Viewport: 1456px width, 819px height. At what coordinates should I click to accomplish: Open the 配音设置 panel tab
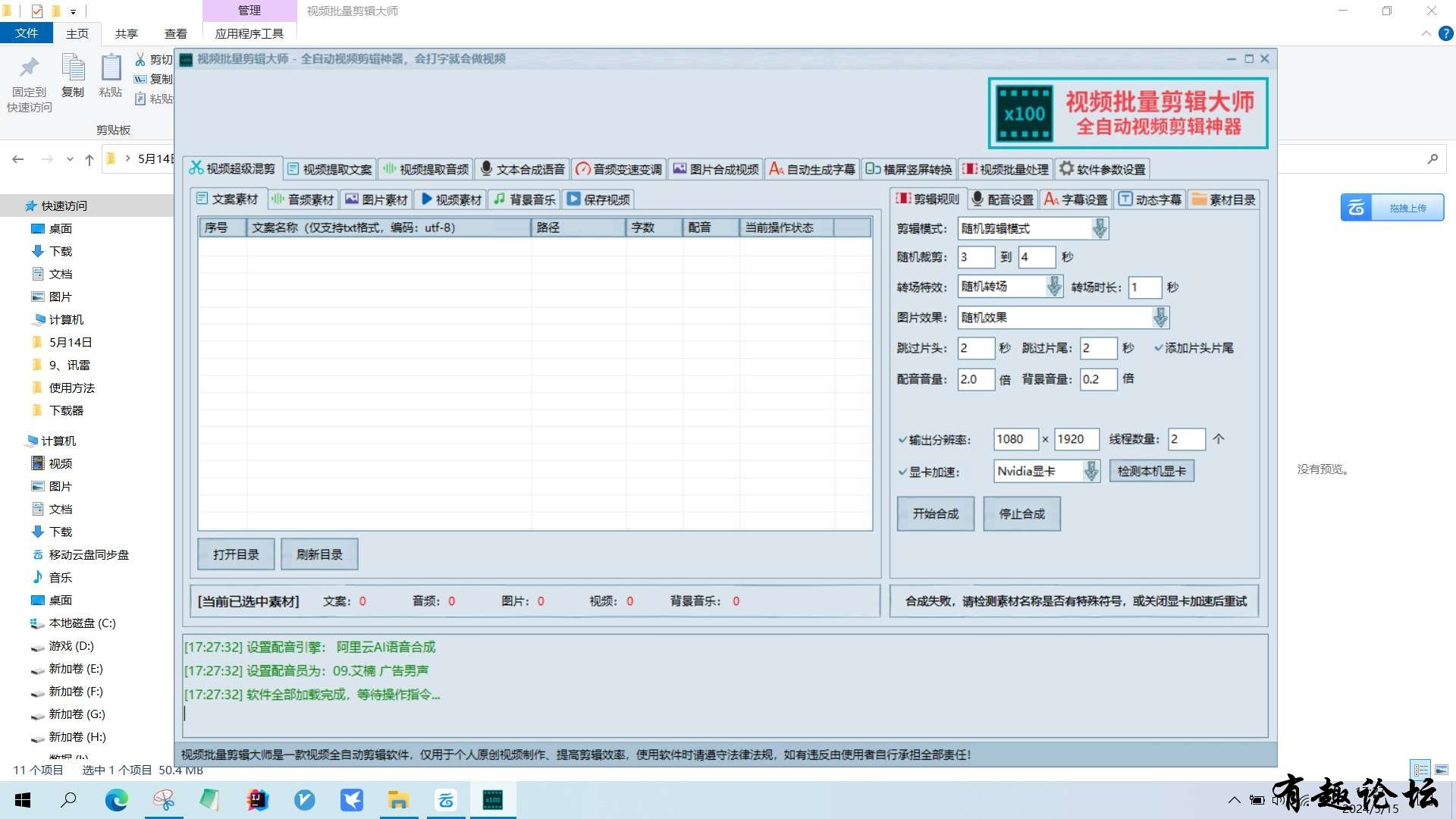[1003, 199]
